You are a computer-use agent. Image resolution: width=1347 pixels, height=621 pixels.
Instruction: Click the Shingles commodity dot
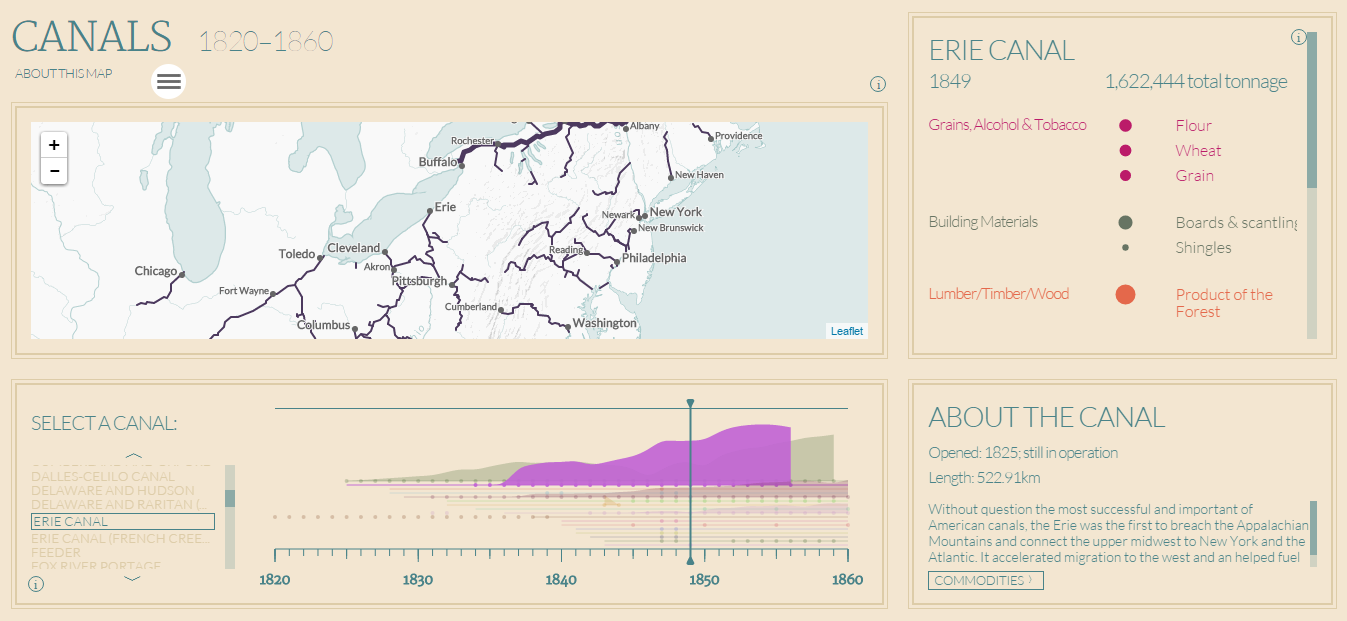coord(1125,247)
